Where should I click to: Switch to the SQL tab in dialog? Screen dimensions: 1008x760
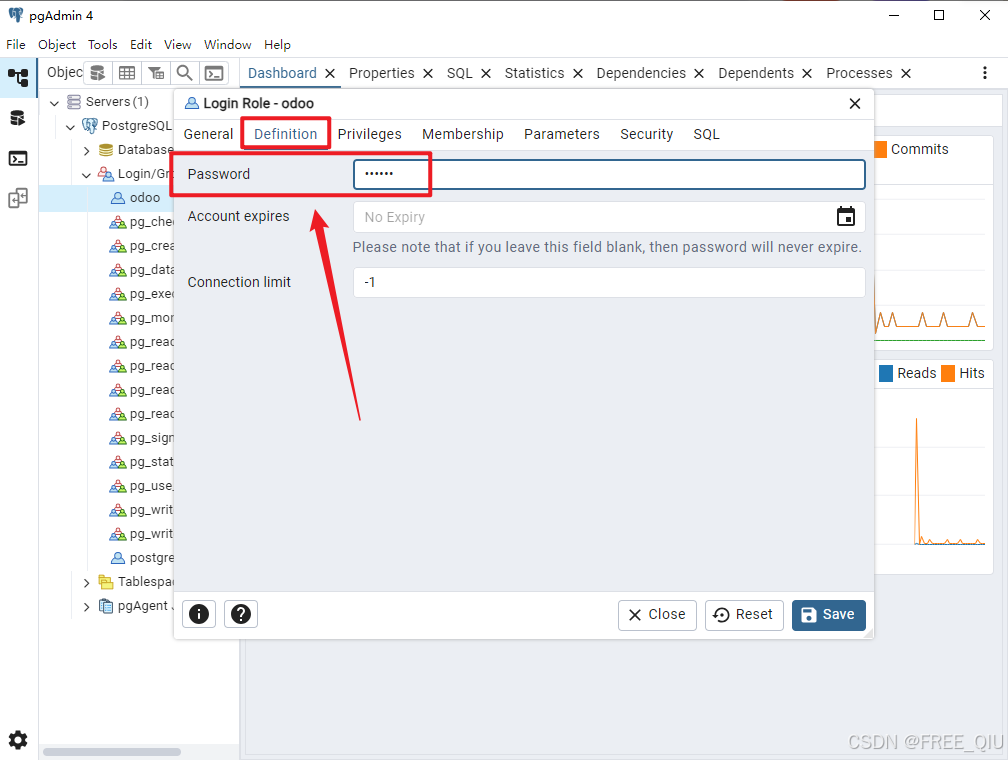[706, 134]
